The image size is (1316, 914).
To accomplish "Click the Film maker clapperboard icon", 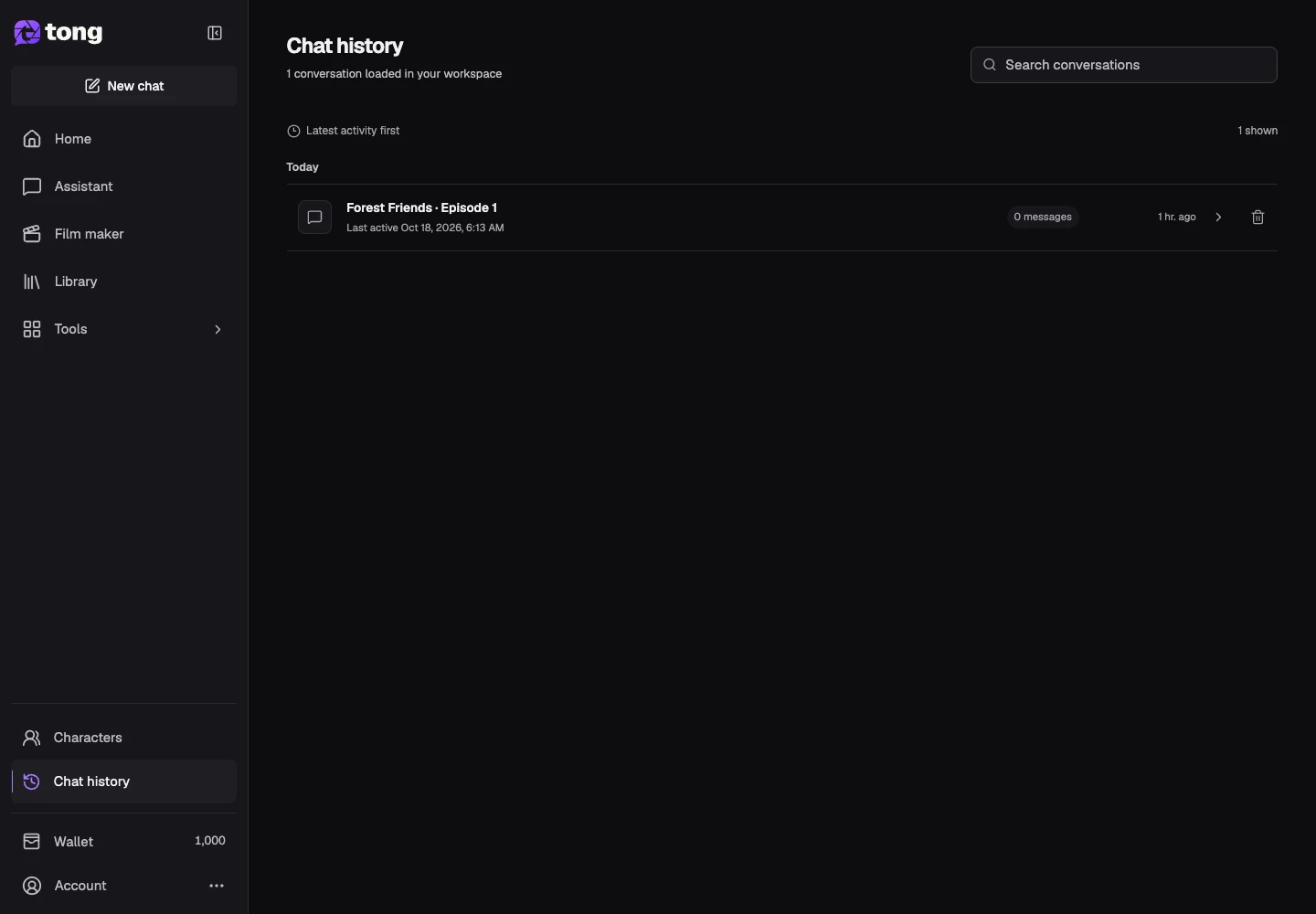I will [x=32, y=234].
